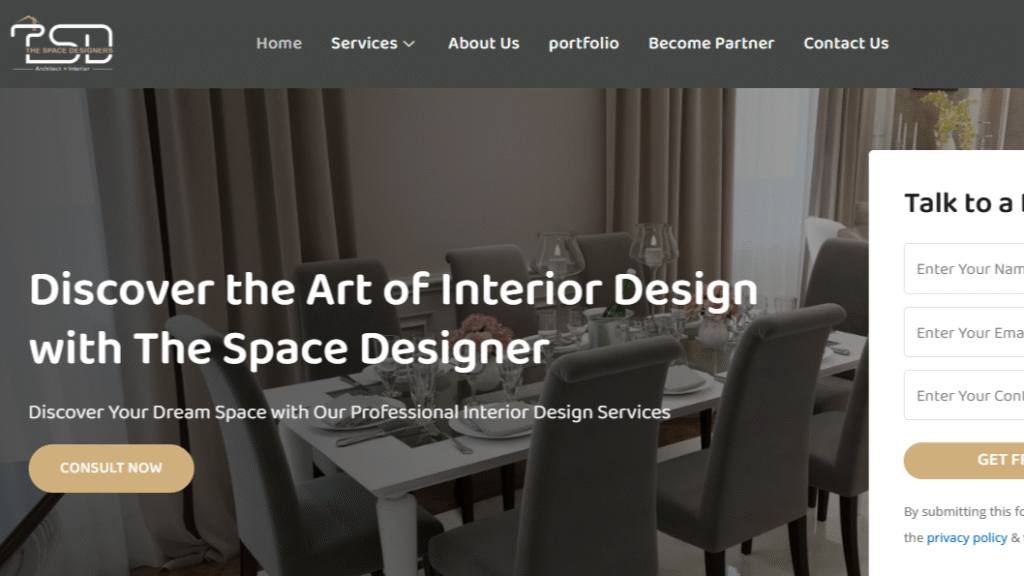Open Contact Us page
Image resolution: width=1024 pixels, height=576 pixels.
tap(846, 43)
